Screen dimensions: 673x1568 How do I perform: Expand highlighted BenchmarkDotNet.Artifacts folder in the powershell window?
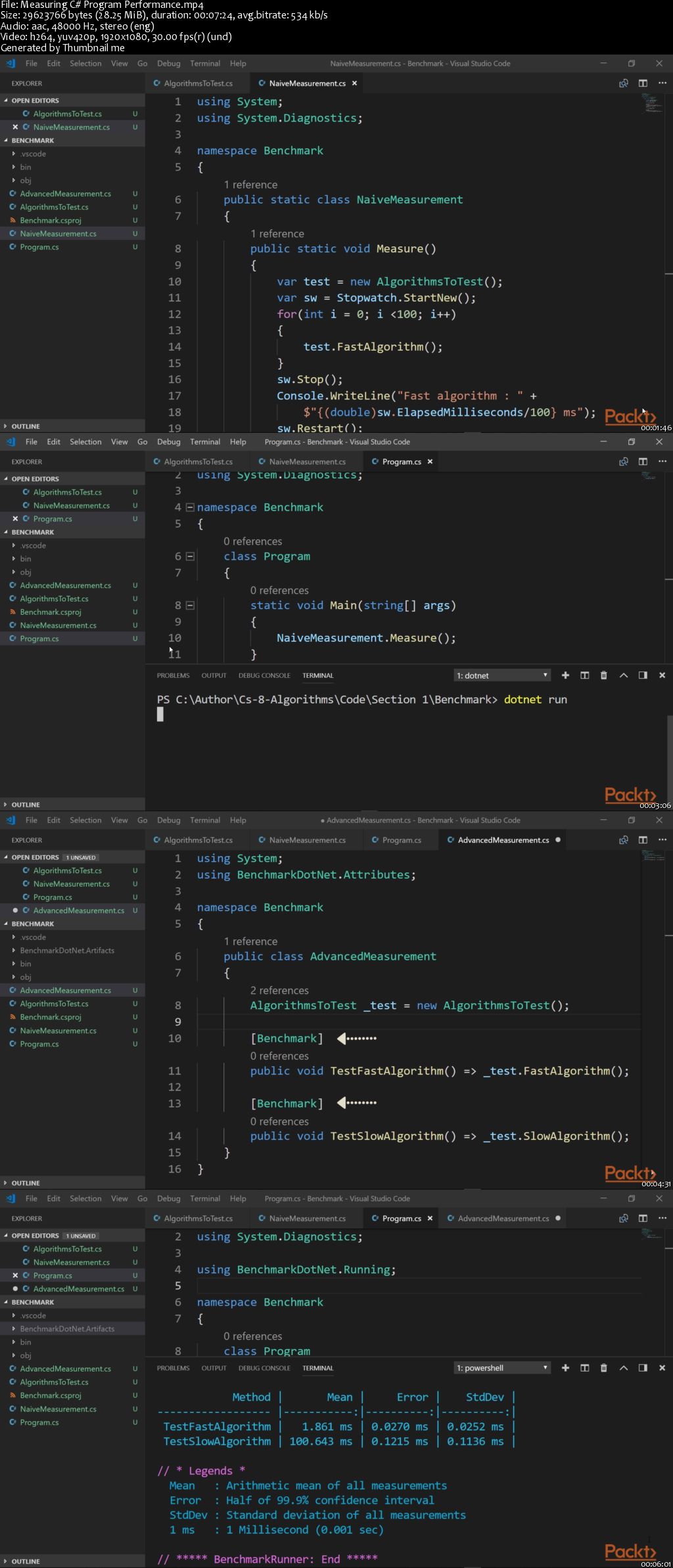[x=14, y=1329]
